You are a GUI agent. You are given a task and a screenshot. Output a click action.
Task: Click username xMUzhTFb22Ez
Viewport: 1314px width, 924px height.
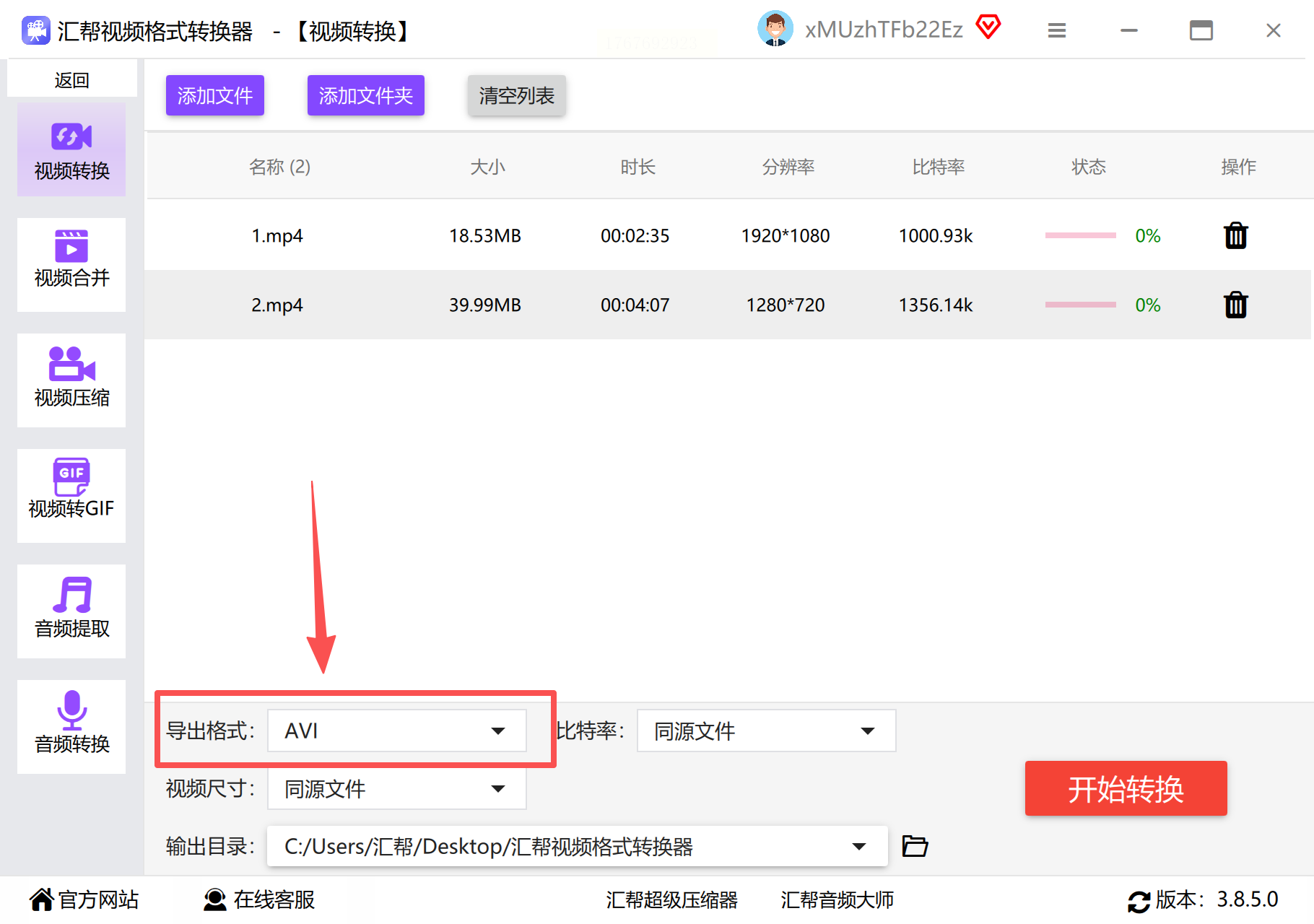(x=884, y=30)
